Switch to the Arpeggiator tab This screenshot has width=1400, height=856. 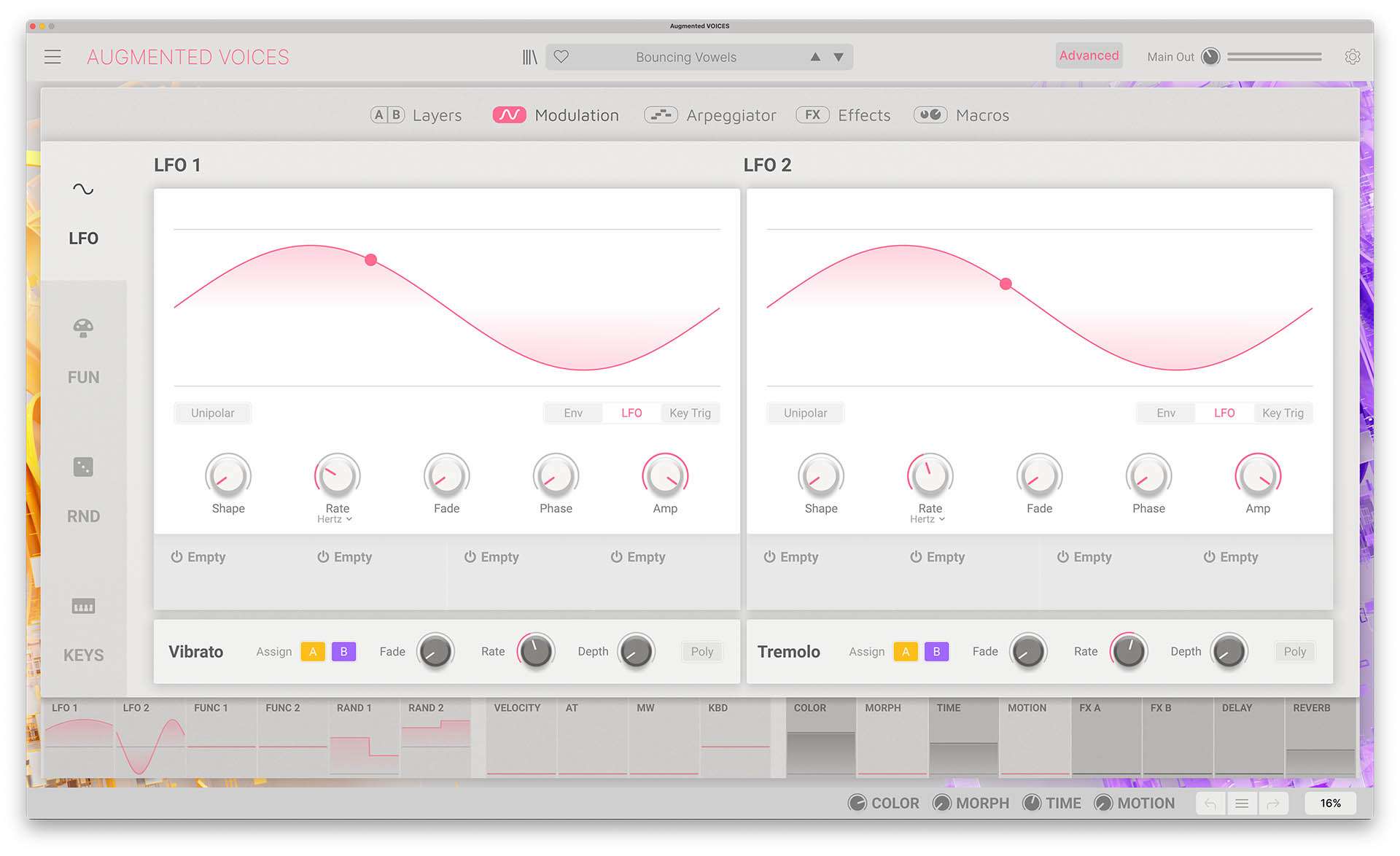pos(709,114)
